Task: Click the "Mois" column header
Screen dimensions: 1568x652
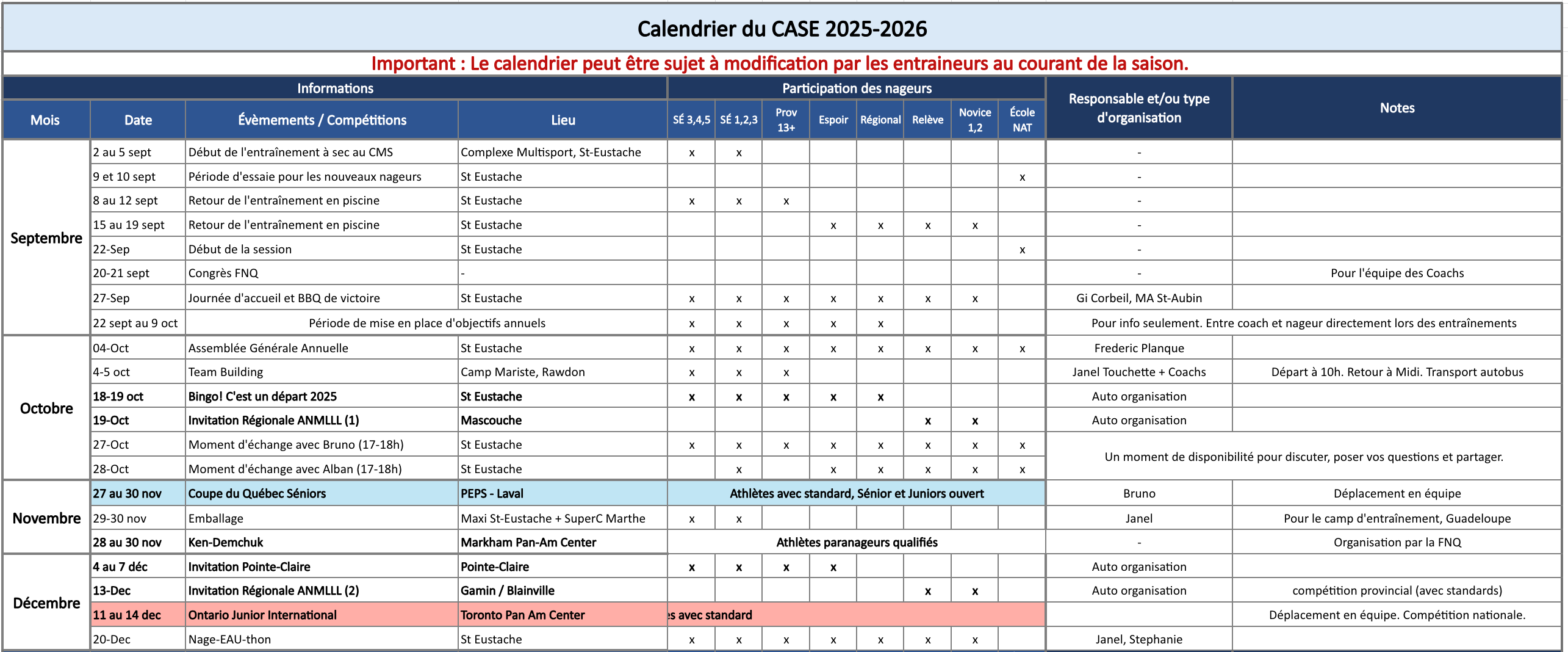Action: [x=45, y=120]
